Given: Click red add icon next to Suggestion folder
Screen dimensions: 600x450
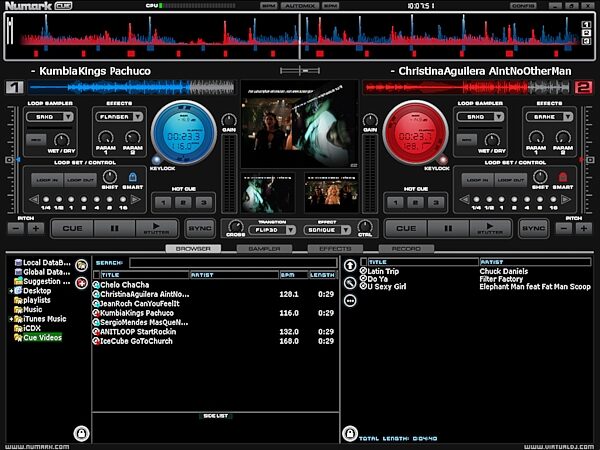Looking at the screenshot, I should (x=82, y=283).
